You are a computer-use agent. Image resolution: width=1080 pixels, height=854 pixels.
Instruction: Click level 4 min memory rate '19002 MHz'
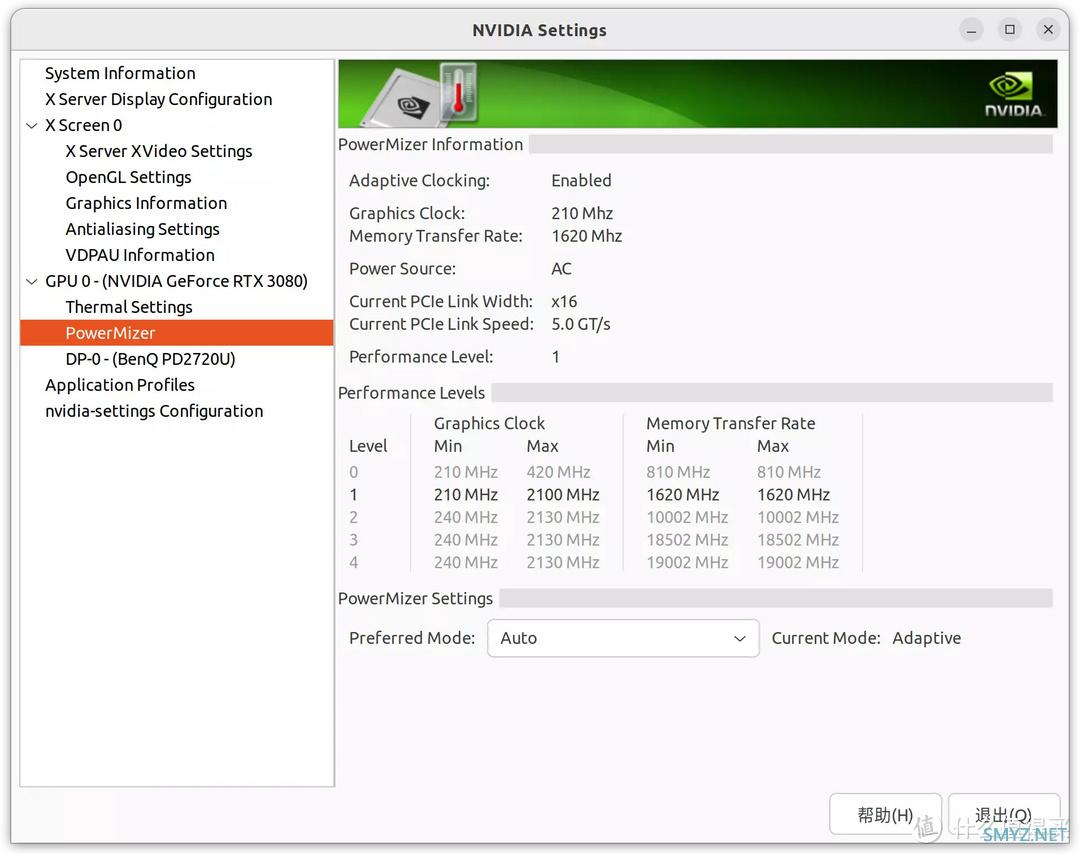tap(687, 562)
